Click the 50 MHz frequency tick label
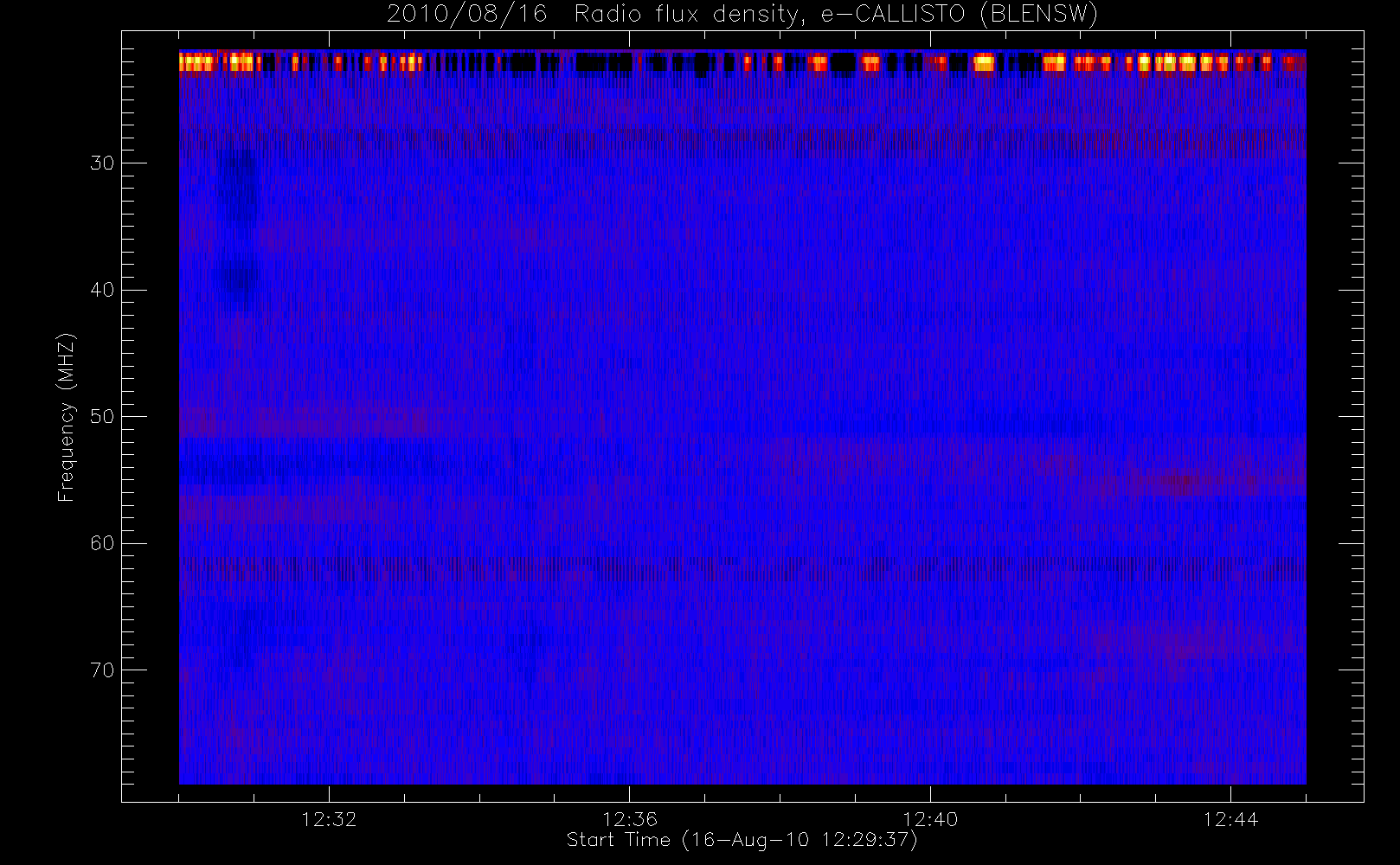 [x=102, y=416]
